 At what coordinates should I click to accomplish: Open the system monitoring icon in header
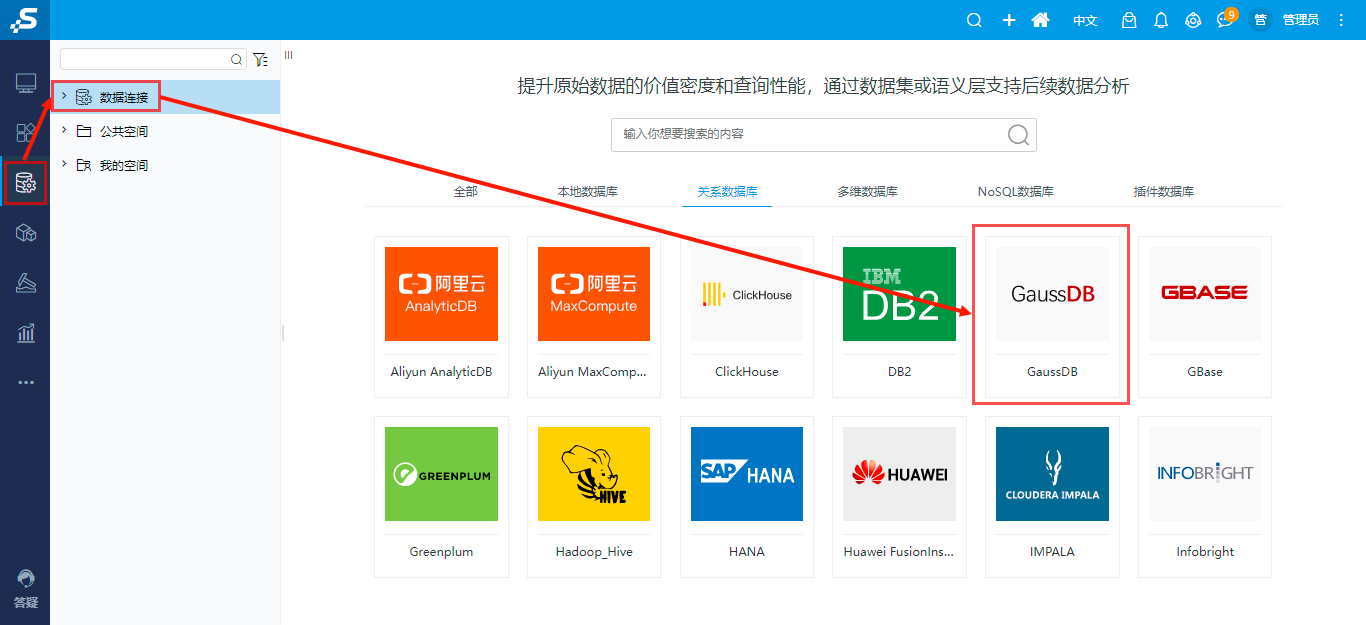pos(1193,20)
